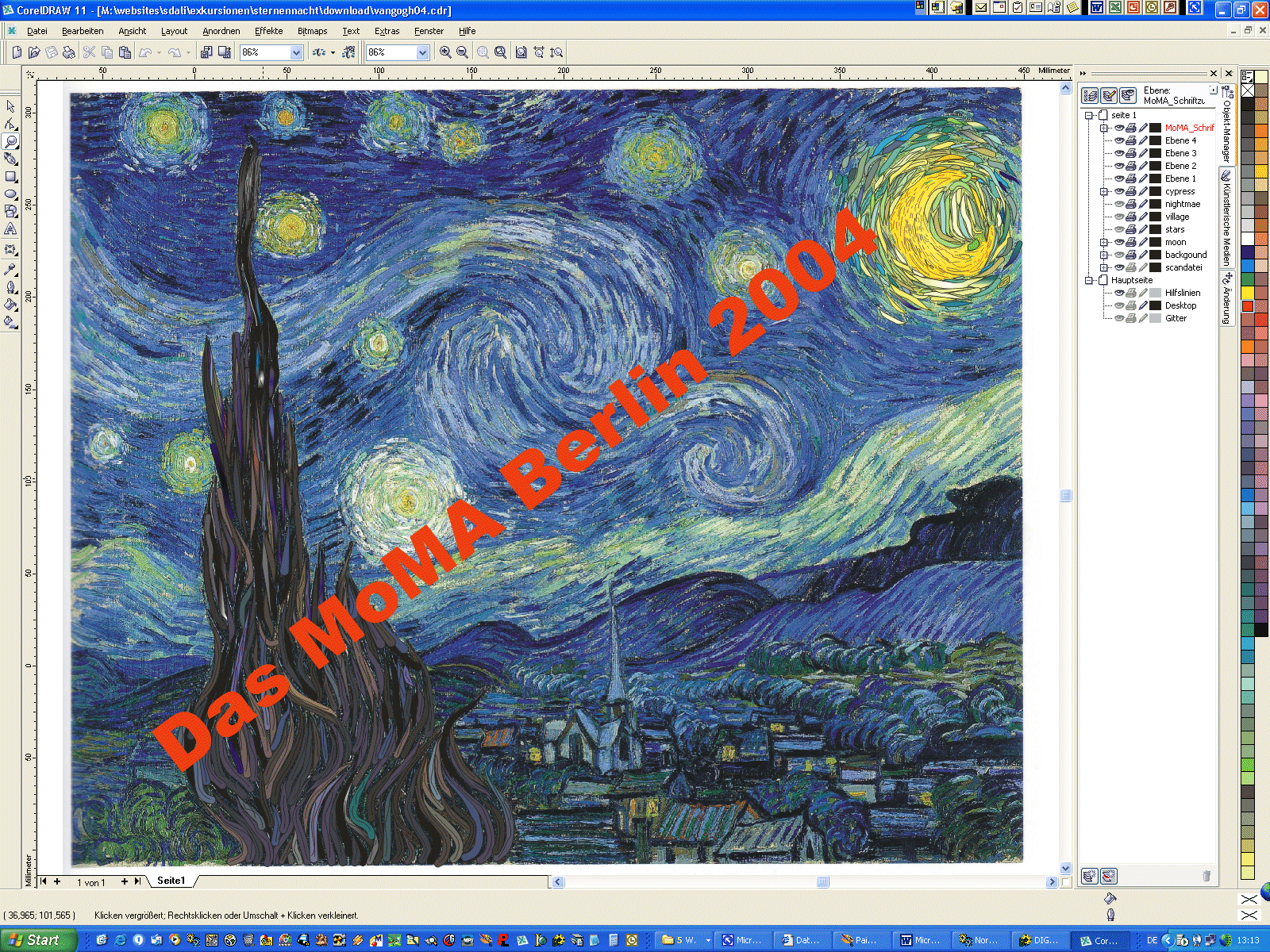Screen dimensions: 1270x952
Task: Open the Datei menu
Action: [37, 31]
